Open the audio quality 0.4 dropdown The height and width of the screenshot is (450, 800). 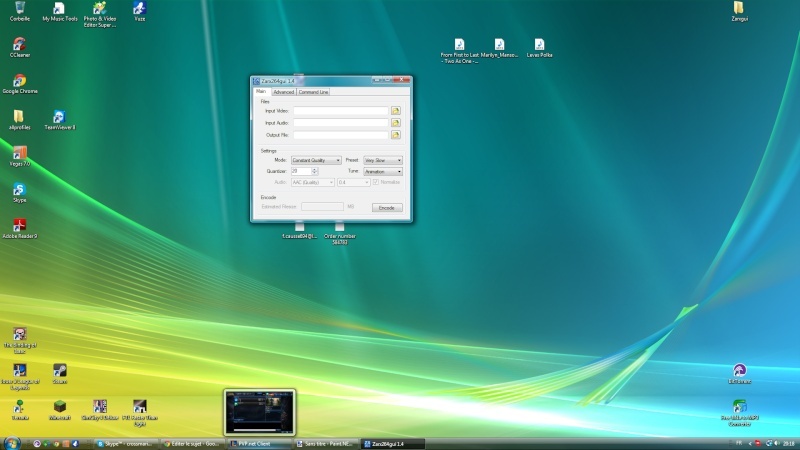coord(353,182)
